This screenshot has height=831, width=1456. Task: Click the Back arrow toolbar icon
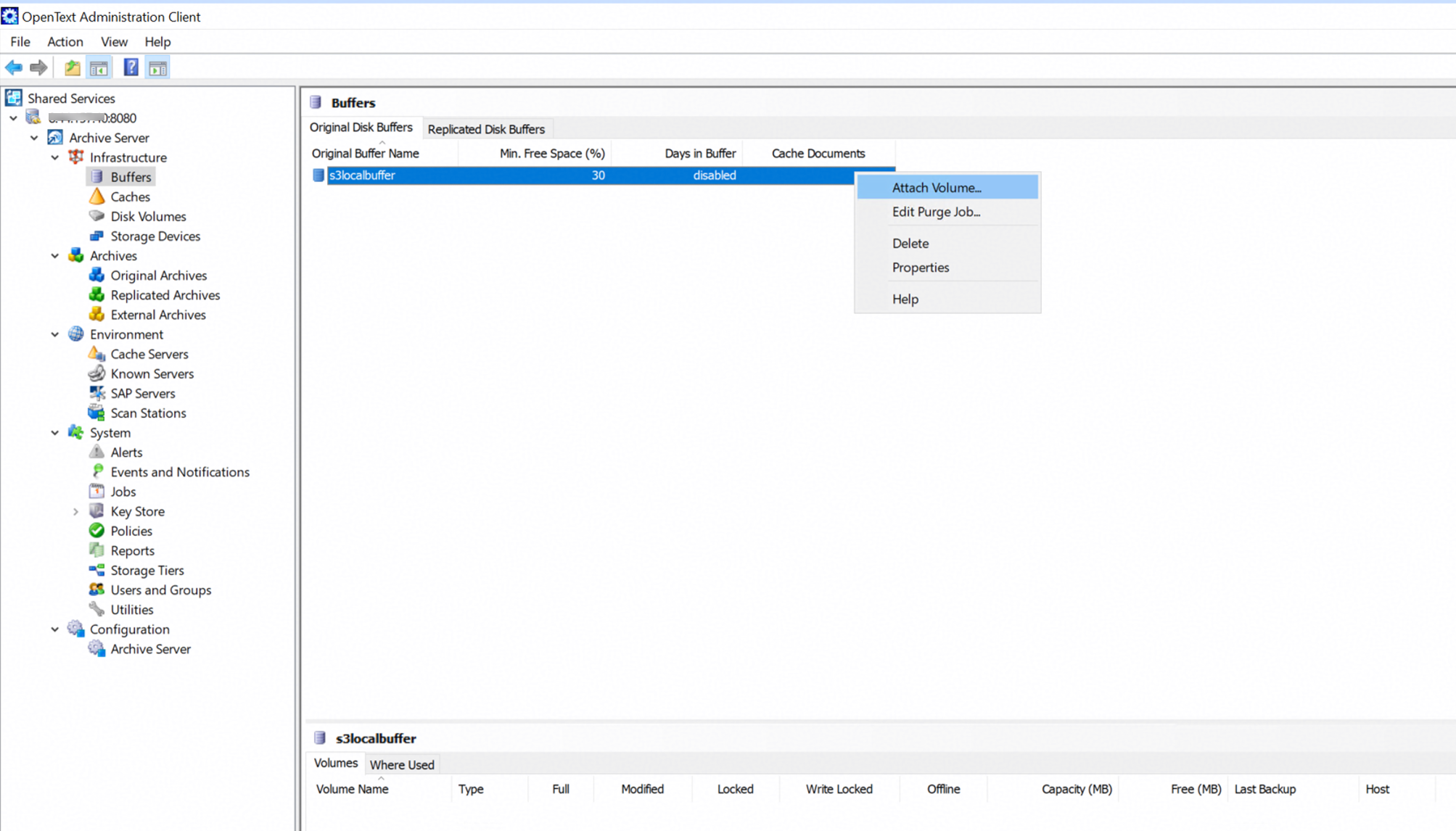coord(14,68)
